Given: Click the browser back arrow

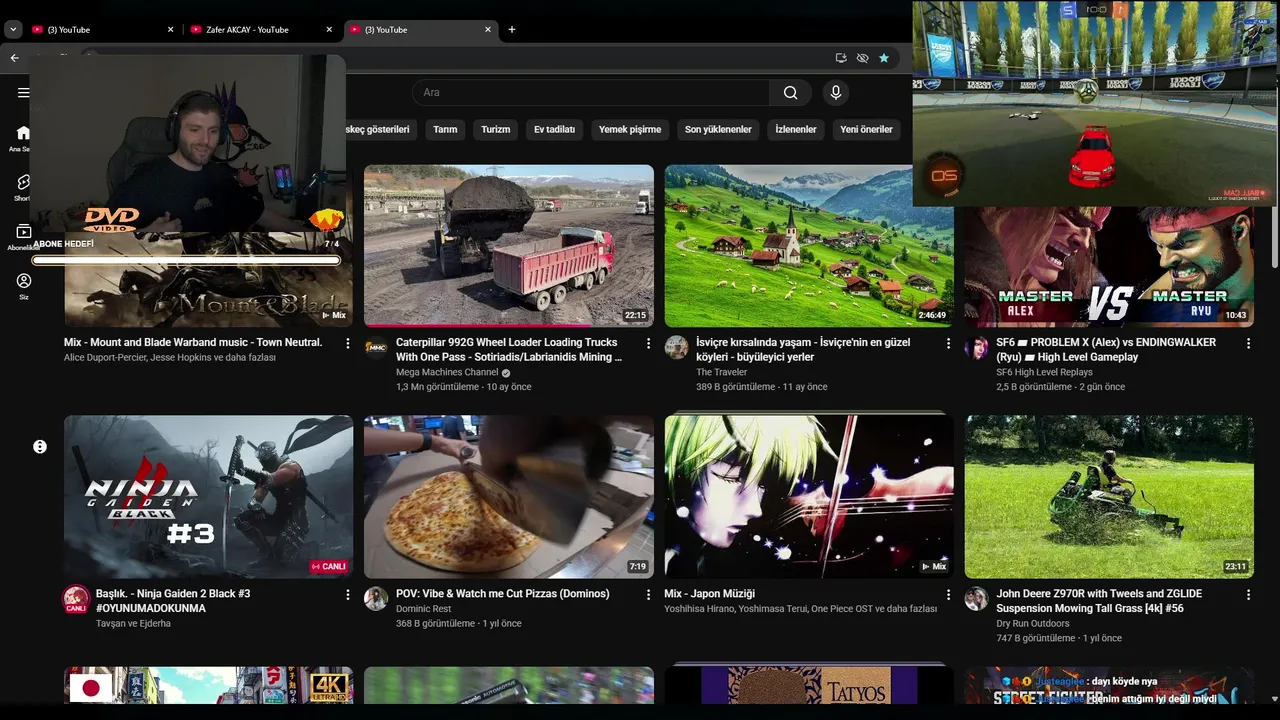Looking at the screenshot, I should click(14, 58).
